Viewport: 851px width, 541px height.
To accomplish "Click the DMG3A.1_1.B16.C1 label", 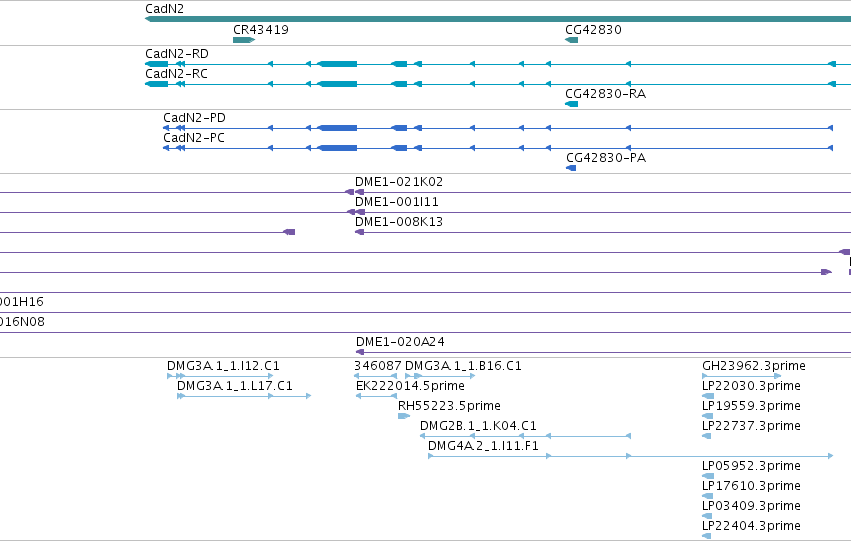I will pyautogui.click(x=463, y=365).
